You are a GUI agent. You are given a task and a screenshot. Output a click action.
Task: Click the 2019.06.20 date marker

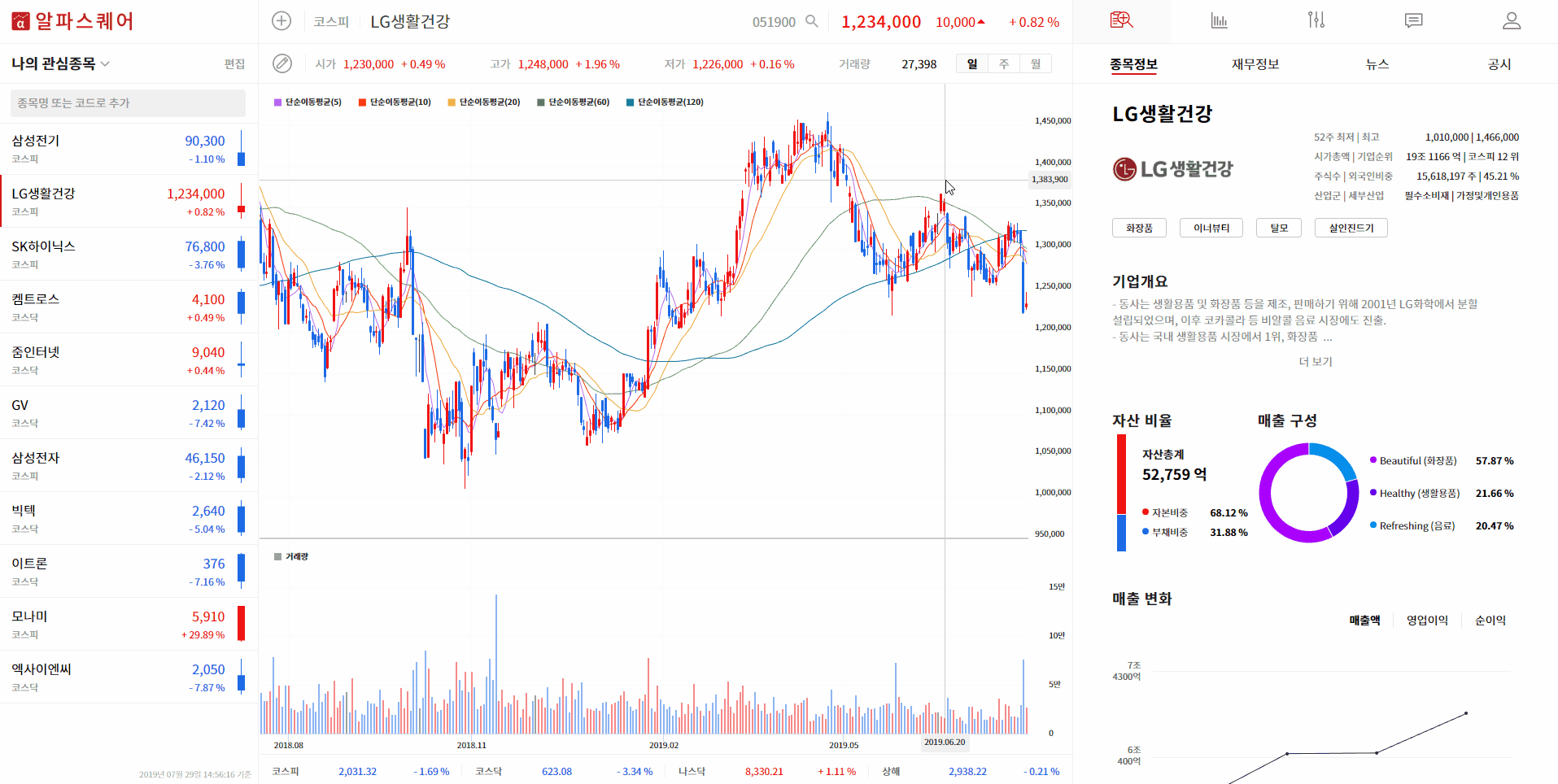point(945,743)
